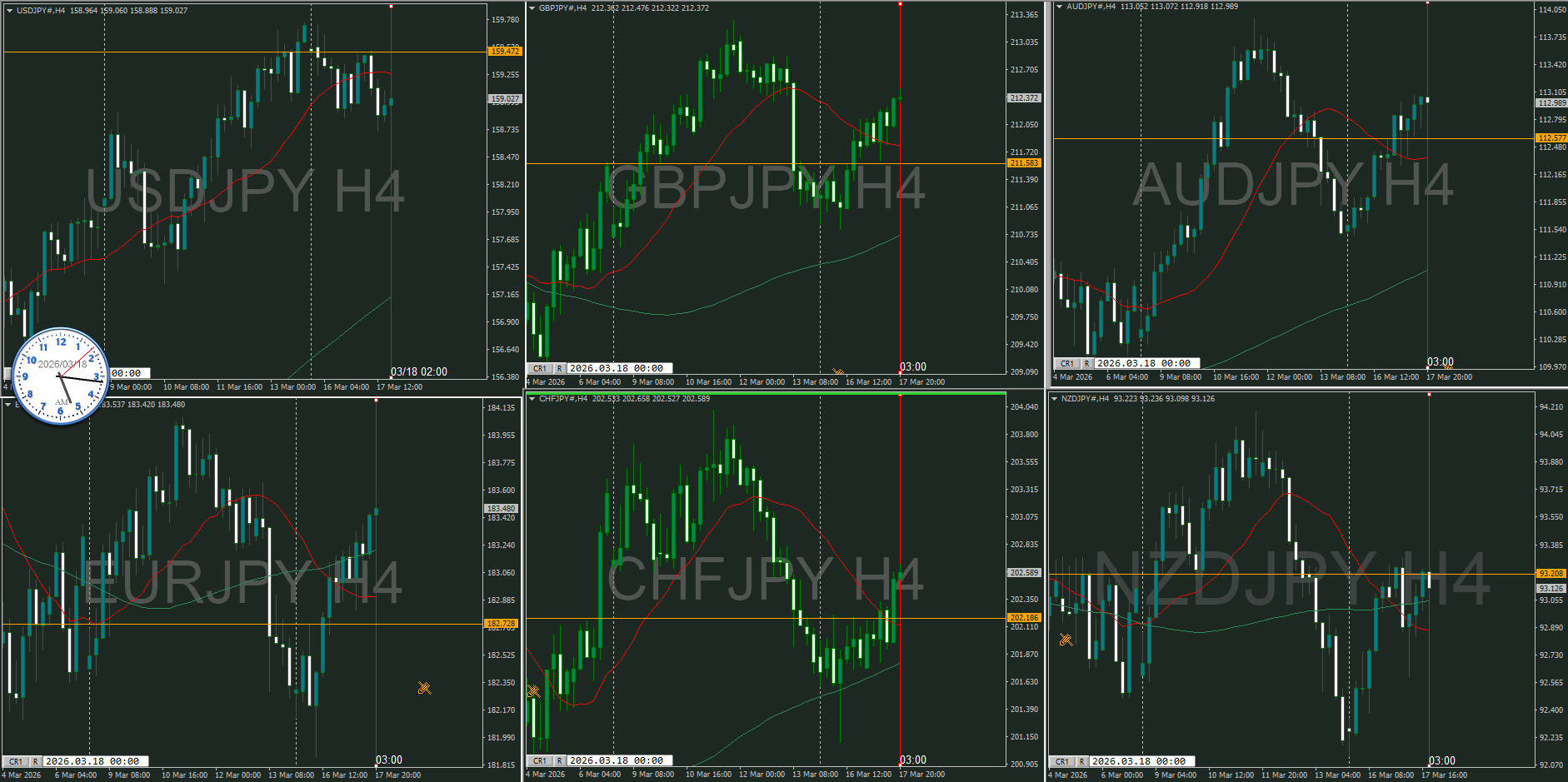Click the pencil marker on NZDJPY chart

pos(1065,640)
